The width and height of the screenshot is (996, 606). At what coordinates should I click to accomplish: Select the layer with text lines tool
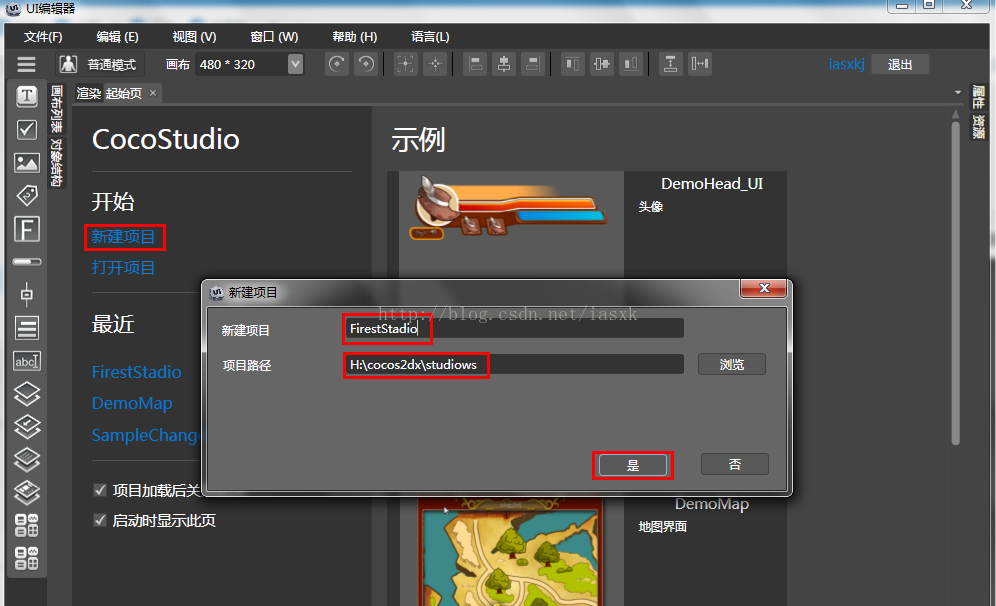tap(27, 459)
